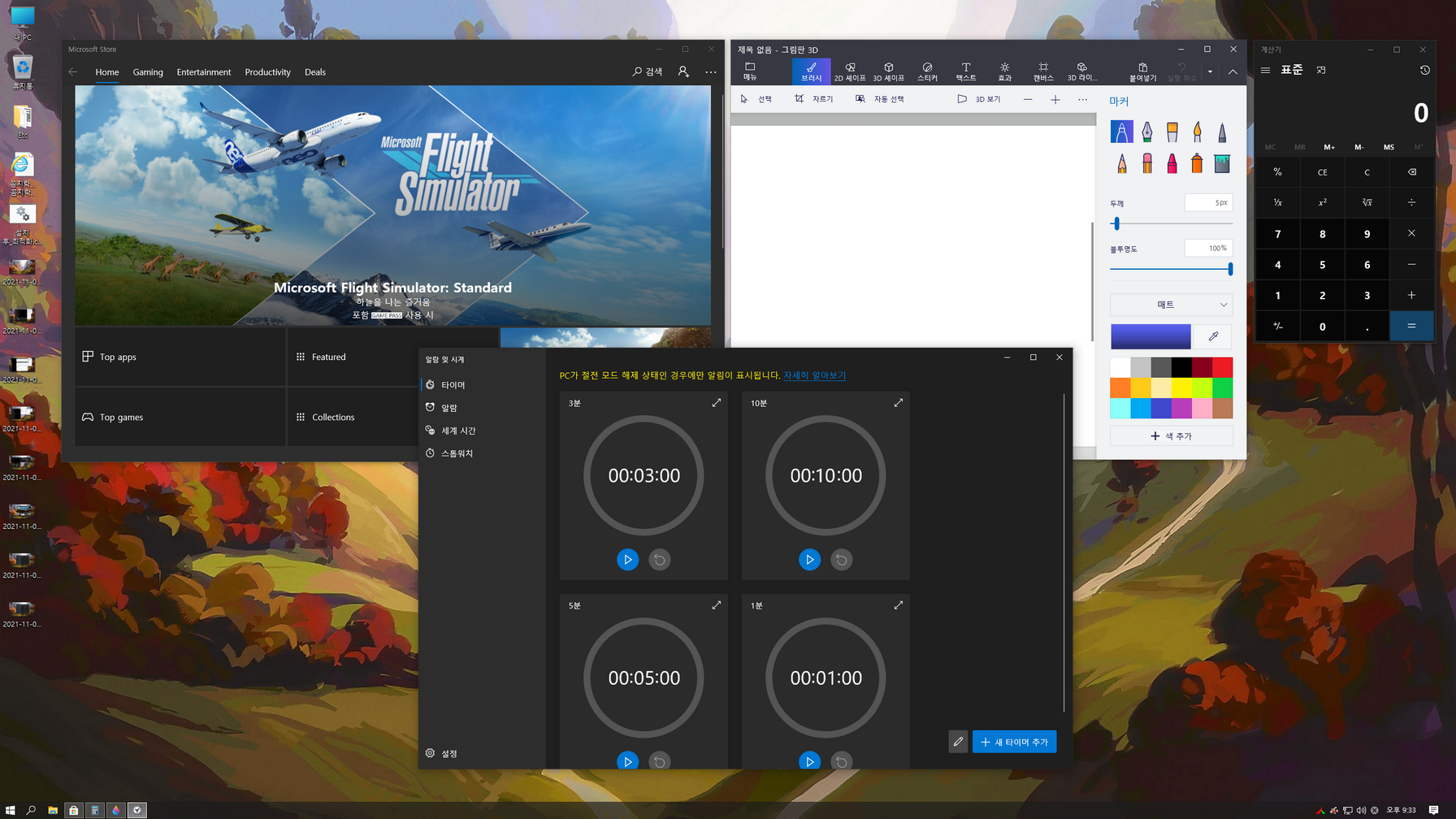Viewport: 1456px width, 819px height.
Task: Pick the black color swatch in Paint 3D
Action: 1181,367
